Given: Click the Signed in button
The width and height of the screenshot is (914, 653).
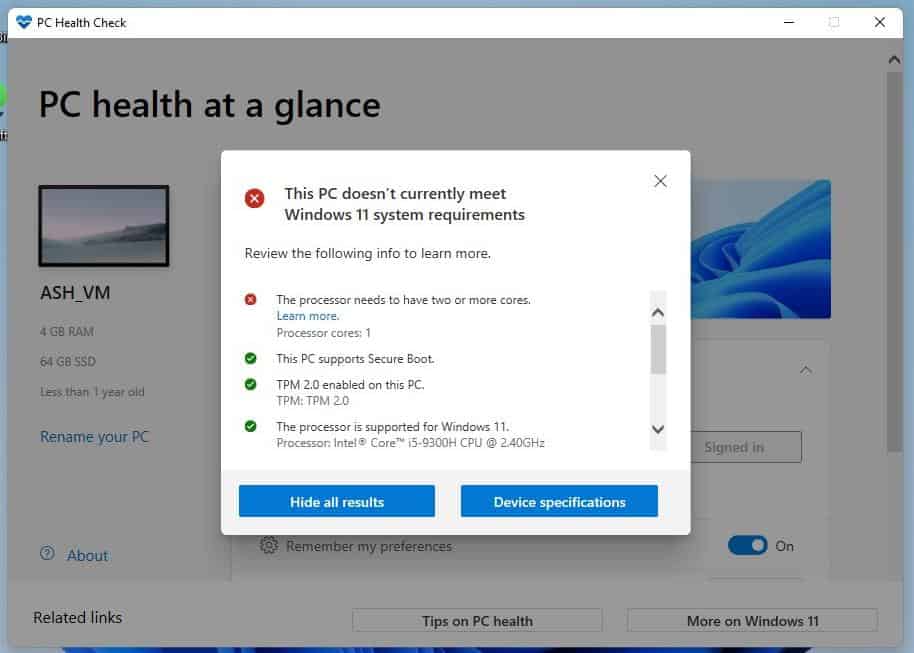Looking at the screenshot, I should pos(735,447).
